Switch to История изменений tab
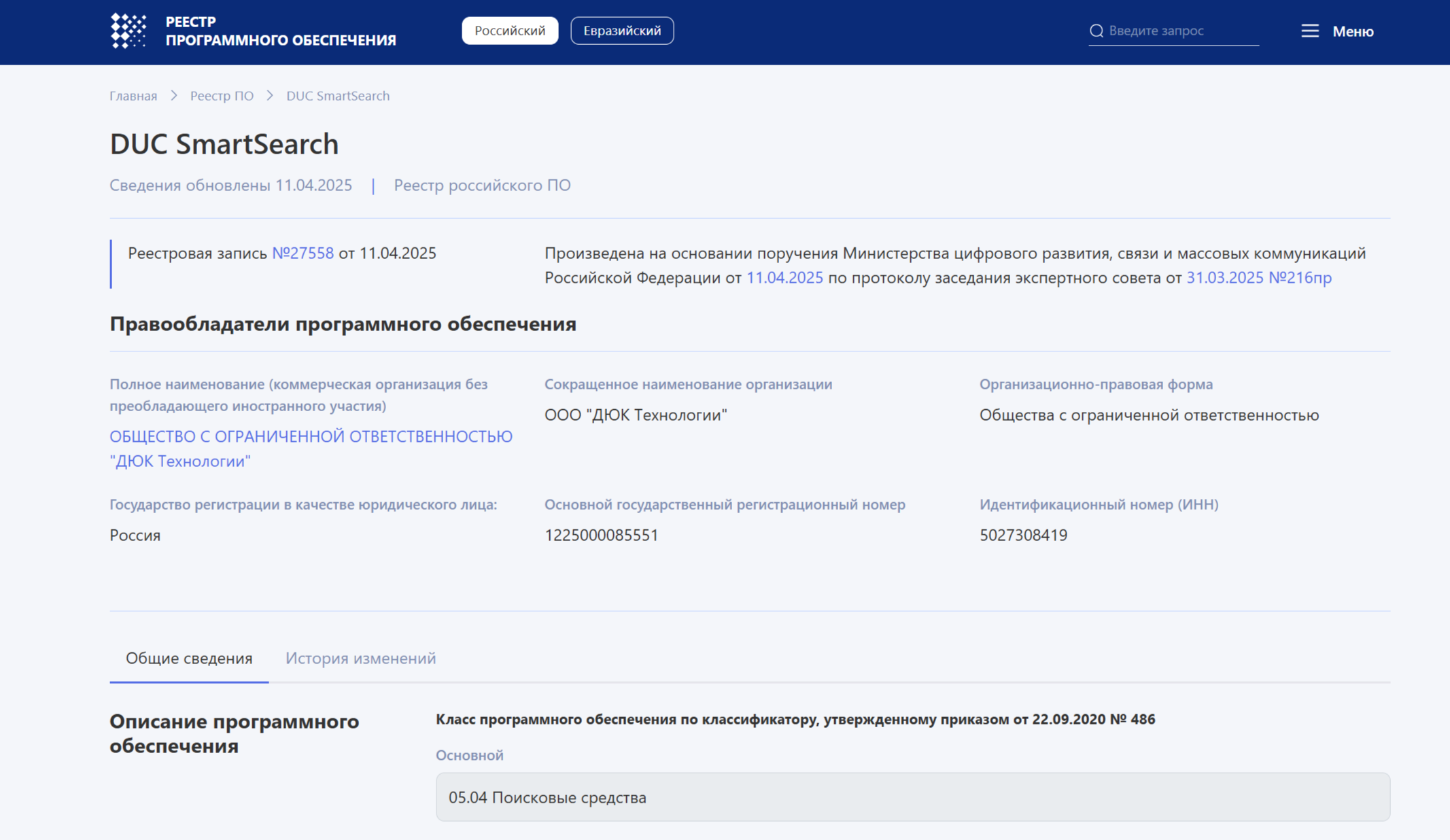Screen dimensions: 1450x840 [x=360, y=658]
